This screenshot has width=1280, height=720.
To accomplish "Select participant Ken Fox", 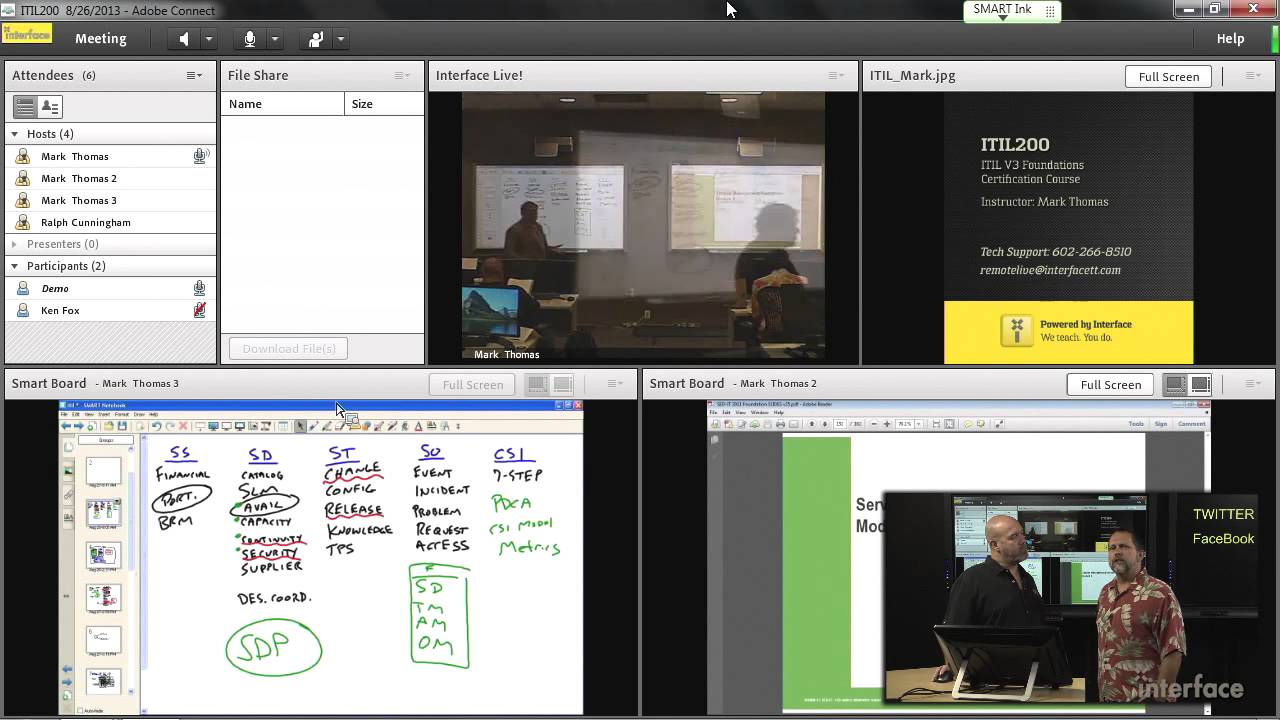I will (x=110, y=310).
